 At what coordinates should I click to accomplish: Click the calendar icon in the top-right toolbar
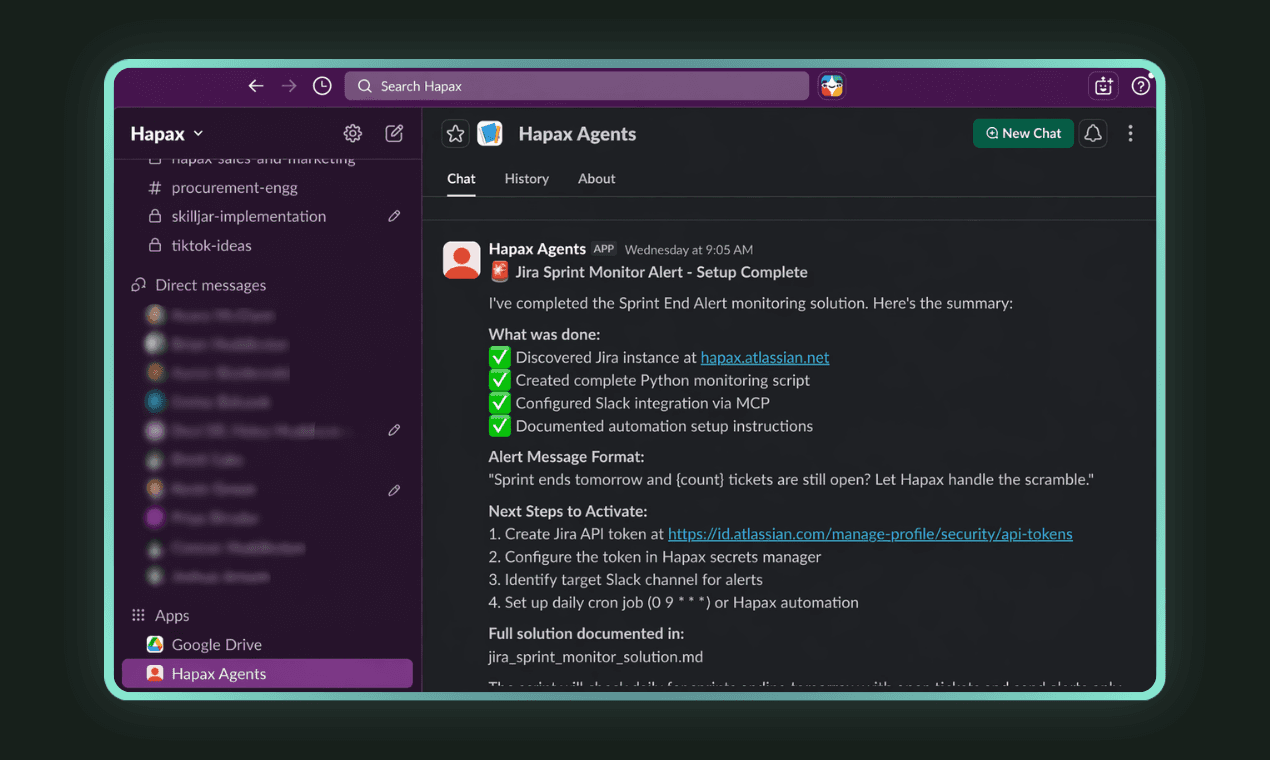pyautogui.click(x=1103, y=86)
